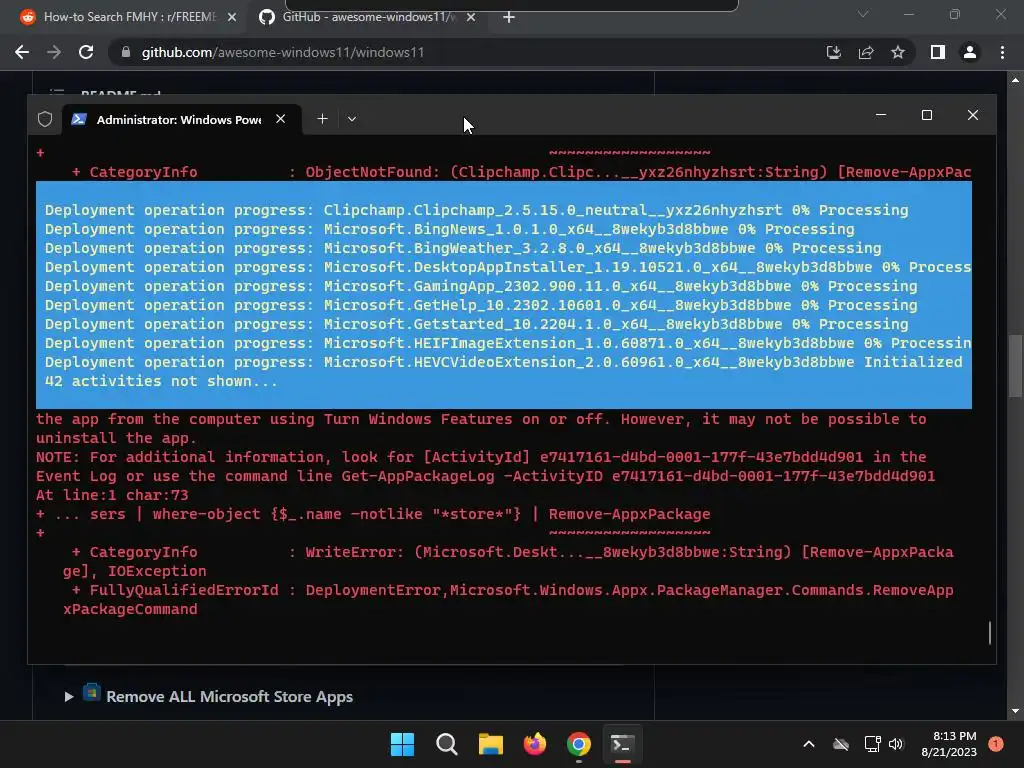The width and height of the screenshot is (1024, 768).
Task: Open File Explorer from taskbar
Action: pos(490,744)
